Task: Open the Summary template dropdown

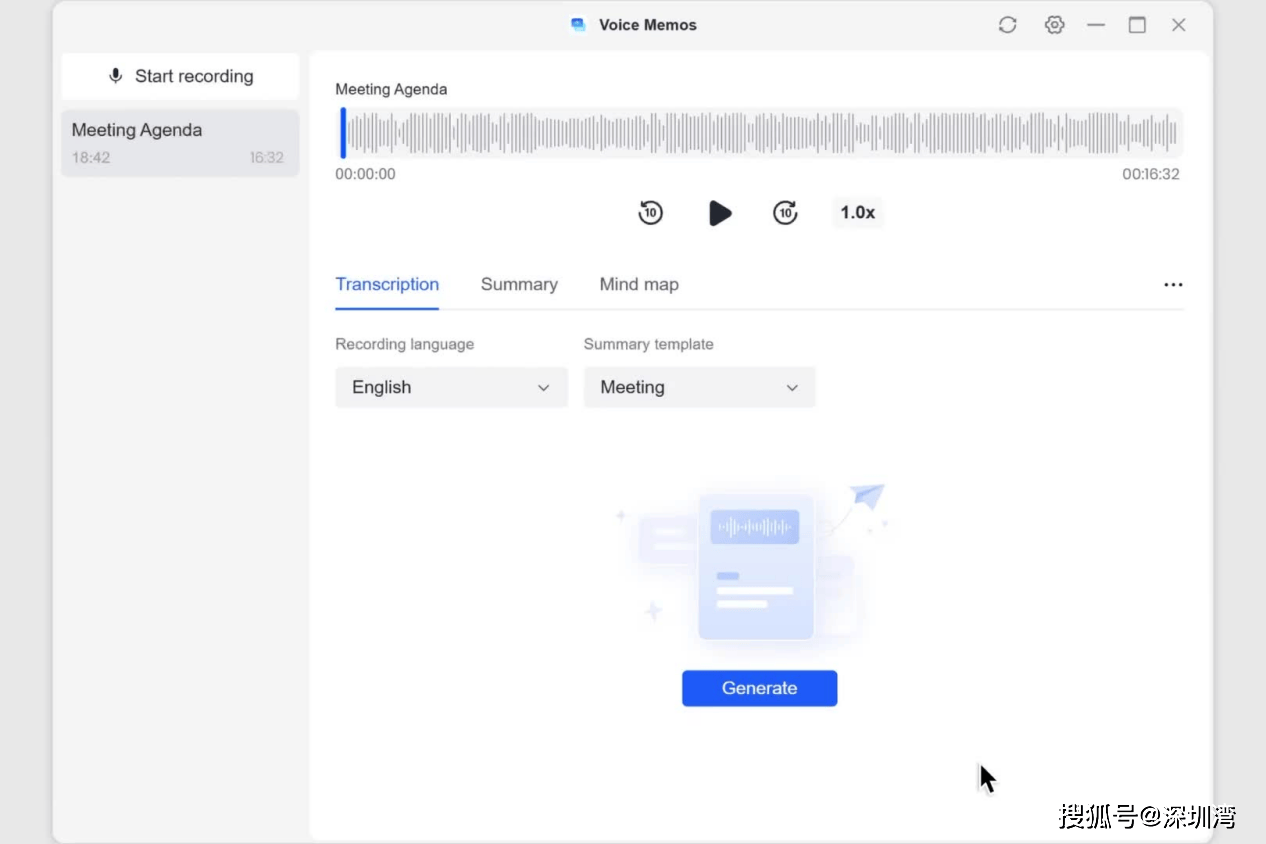Action: pos(699,387)
